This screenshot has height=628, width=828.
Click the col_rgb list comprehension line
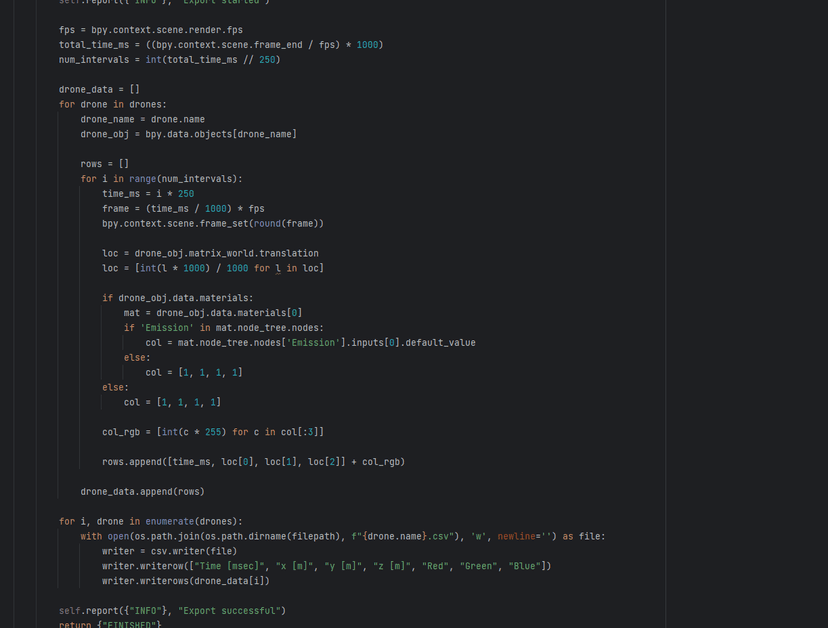point(213,432)
